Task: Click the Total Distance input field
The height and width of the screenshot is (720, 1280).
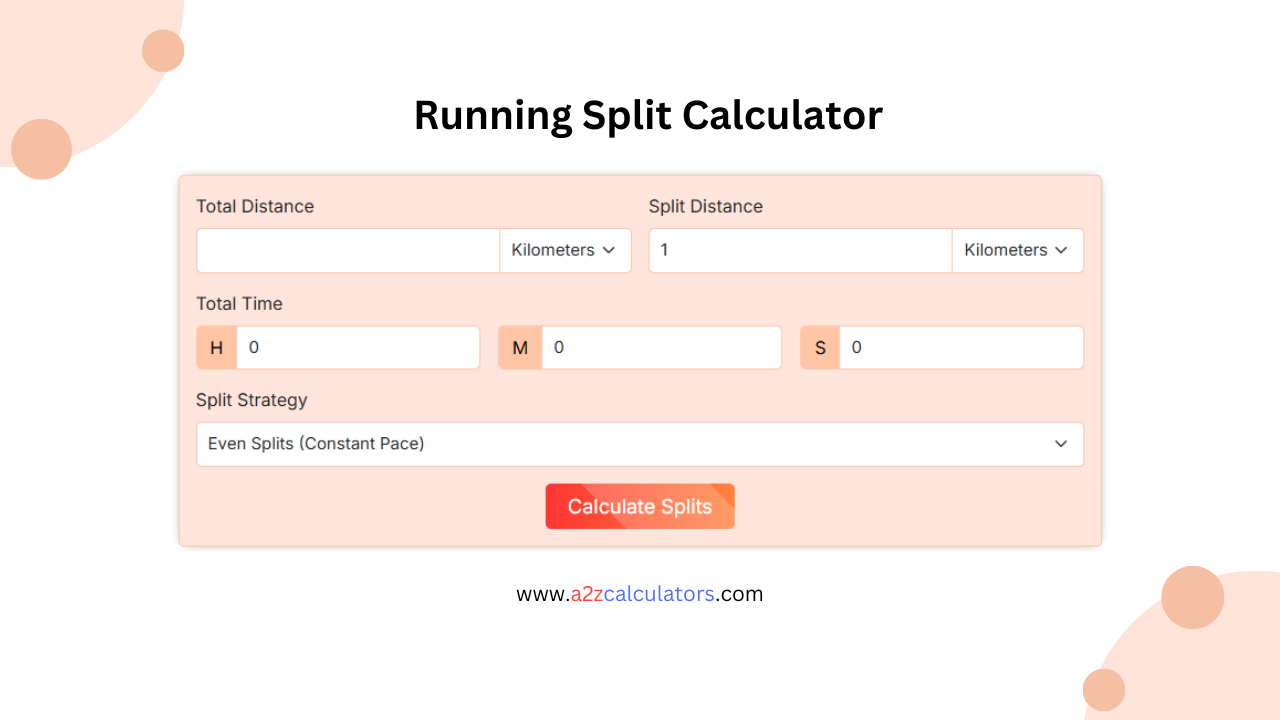Action: coord(348,250)
